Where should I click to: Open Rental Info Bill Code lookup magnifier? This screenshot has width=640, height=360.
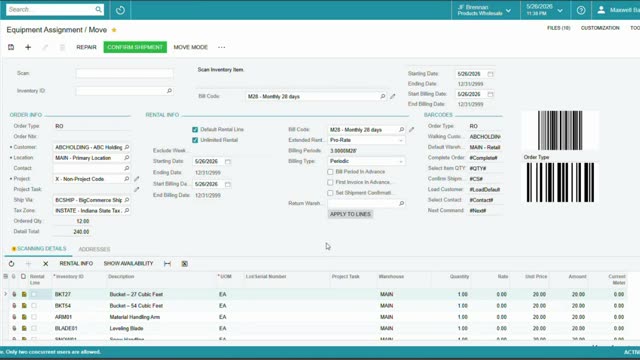tap(401, 129)
